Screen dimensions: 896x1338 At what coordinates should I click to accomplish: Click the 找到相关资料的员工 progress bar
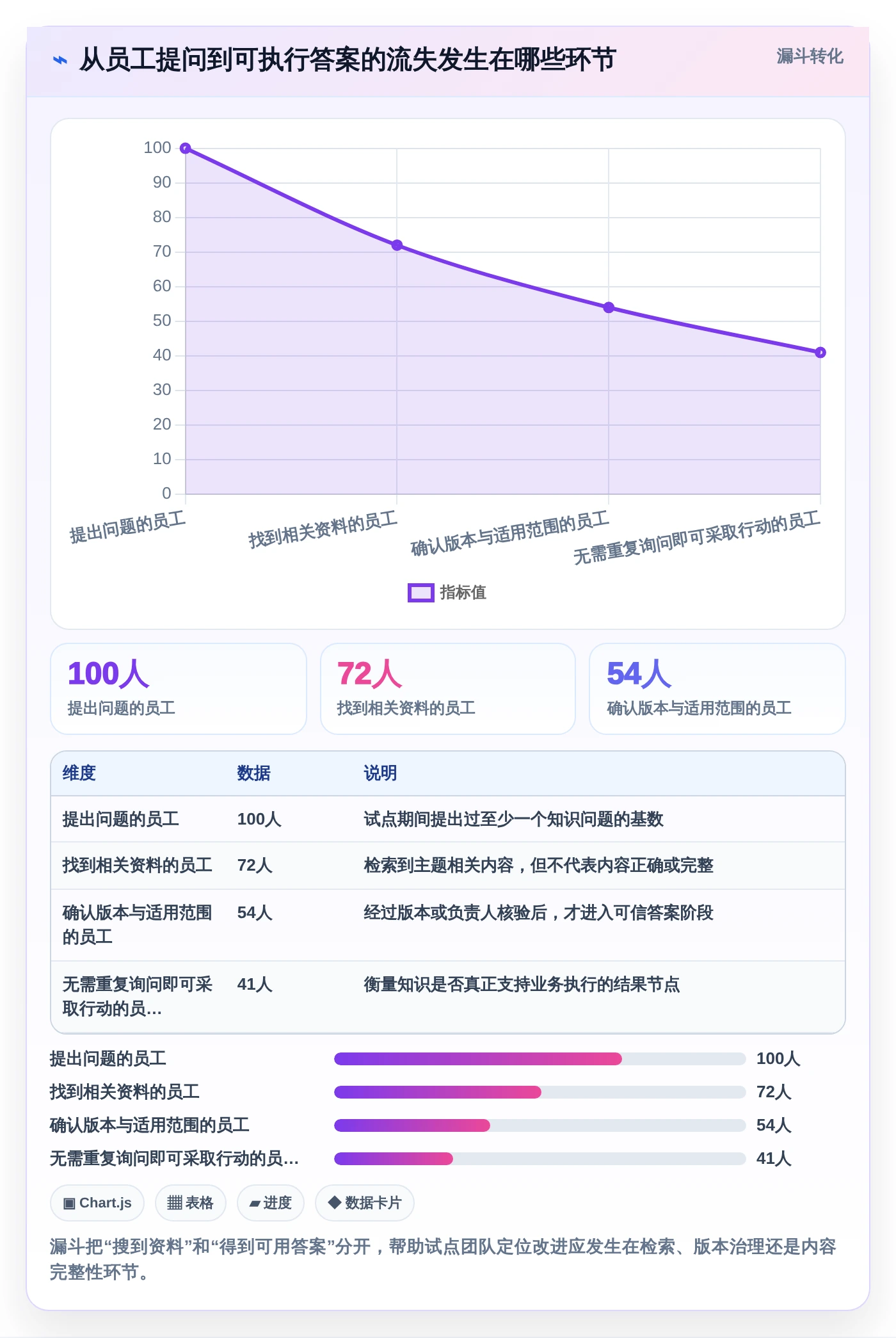[x=540, y=1092]
